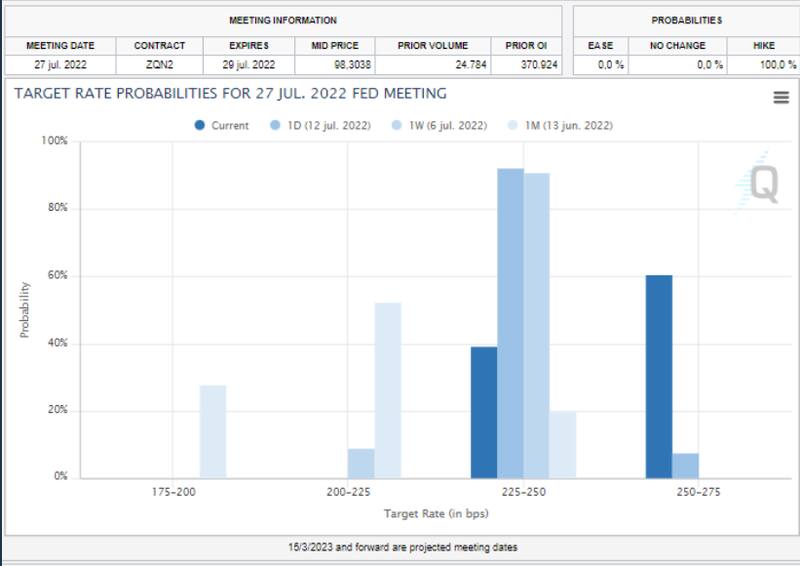Click the 1M bar at 200-225

387,390
